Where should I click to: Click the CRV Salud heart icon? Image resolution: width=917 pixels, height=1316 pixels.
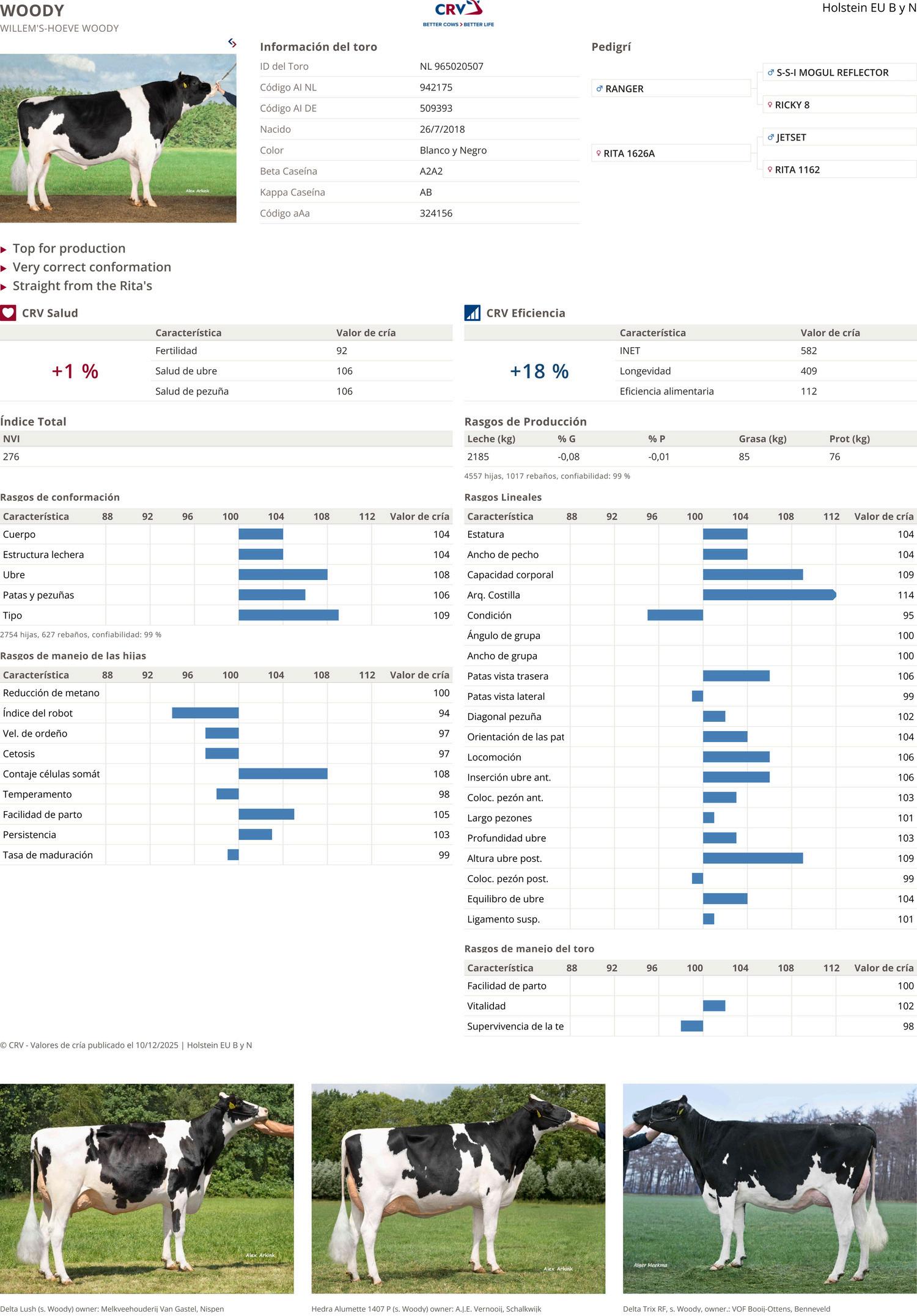8,313
